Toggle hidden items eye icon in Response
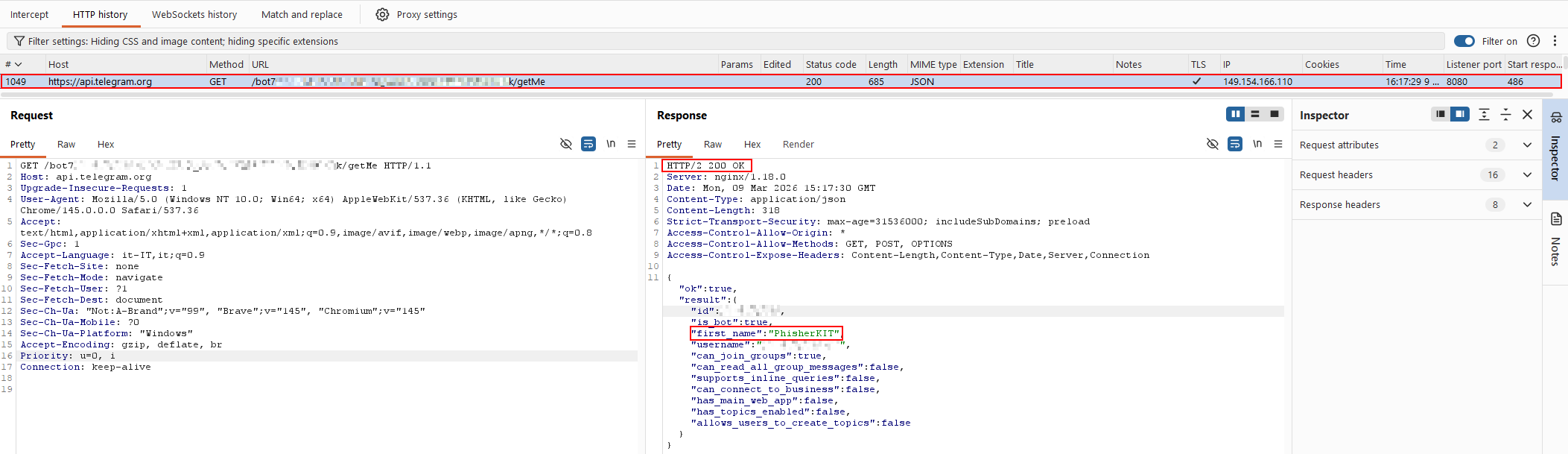The image size is (1568, 454). click(1213, 144)
